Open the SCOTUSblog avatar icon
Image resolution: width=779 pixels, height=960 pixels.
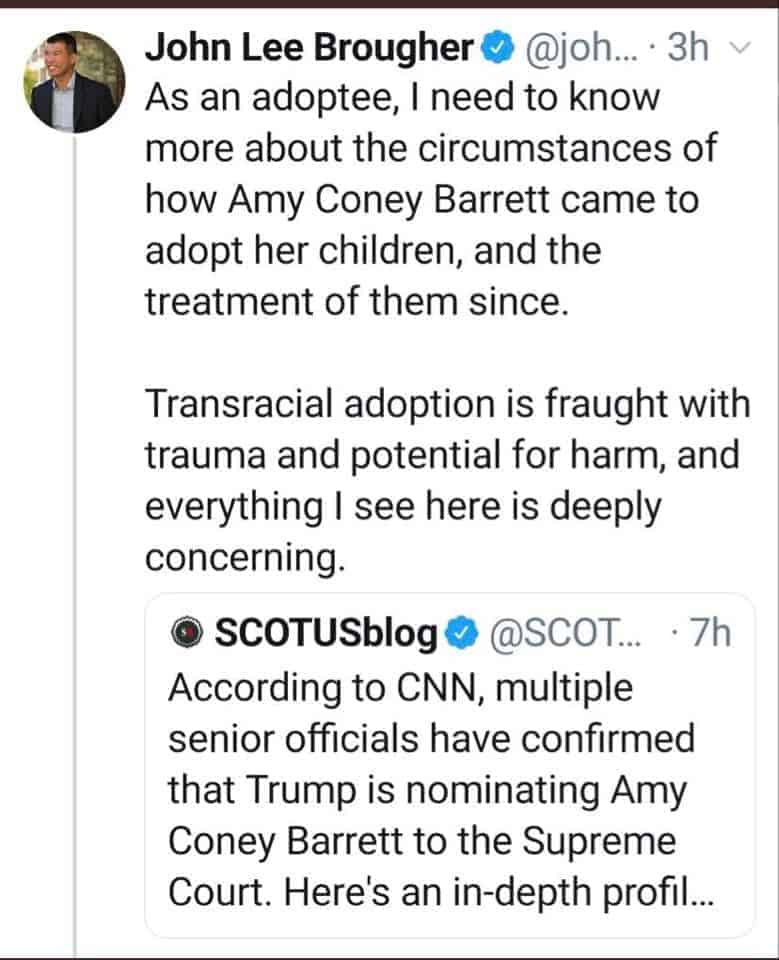coord(187,632)
